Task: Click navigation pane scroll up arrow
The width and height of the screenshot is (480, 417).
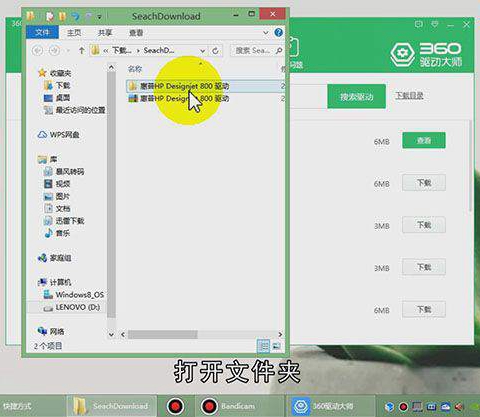Action: click(111, 68)
